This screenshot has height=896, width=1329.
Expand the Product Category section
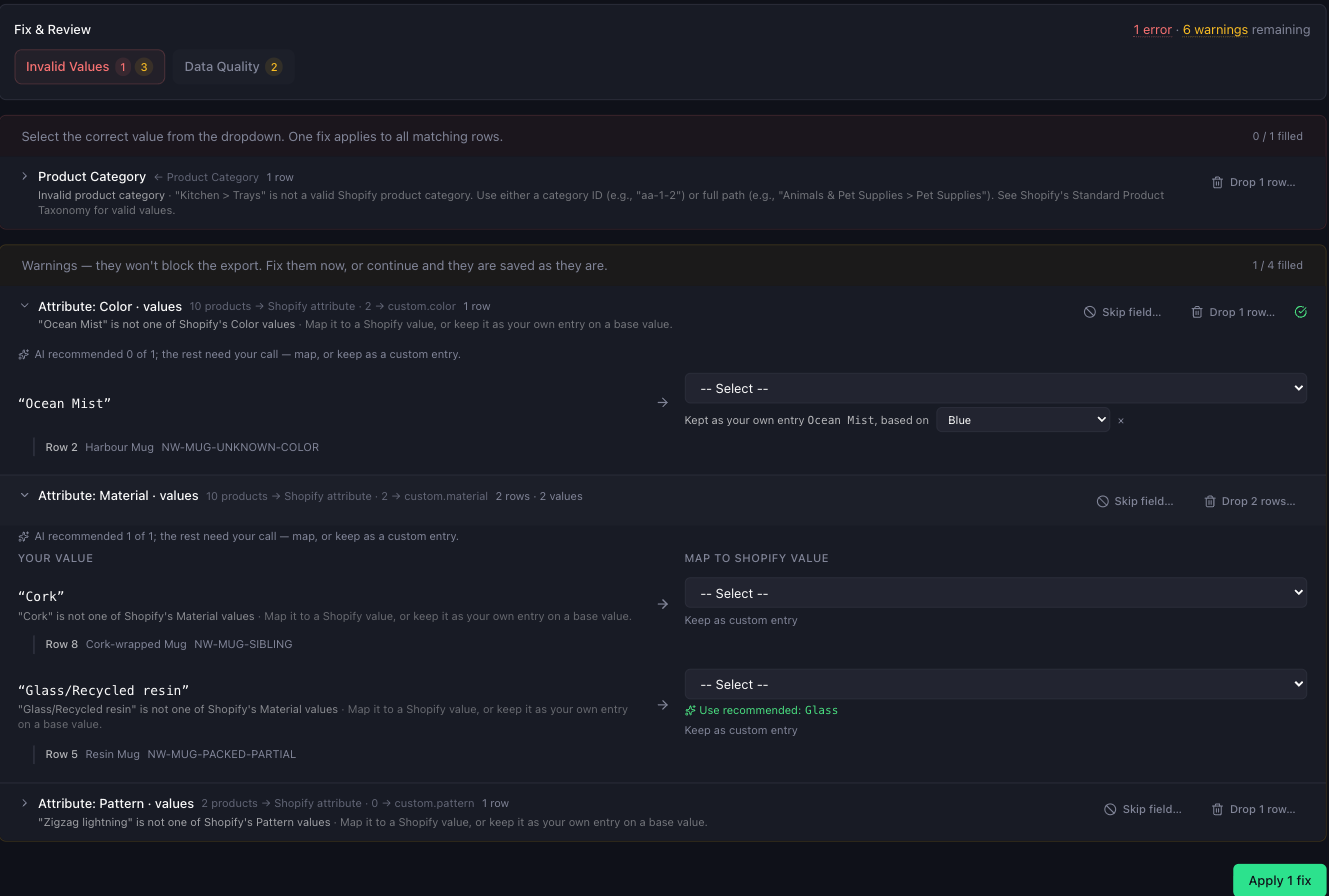tap(25, 176)
